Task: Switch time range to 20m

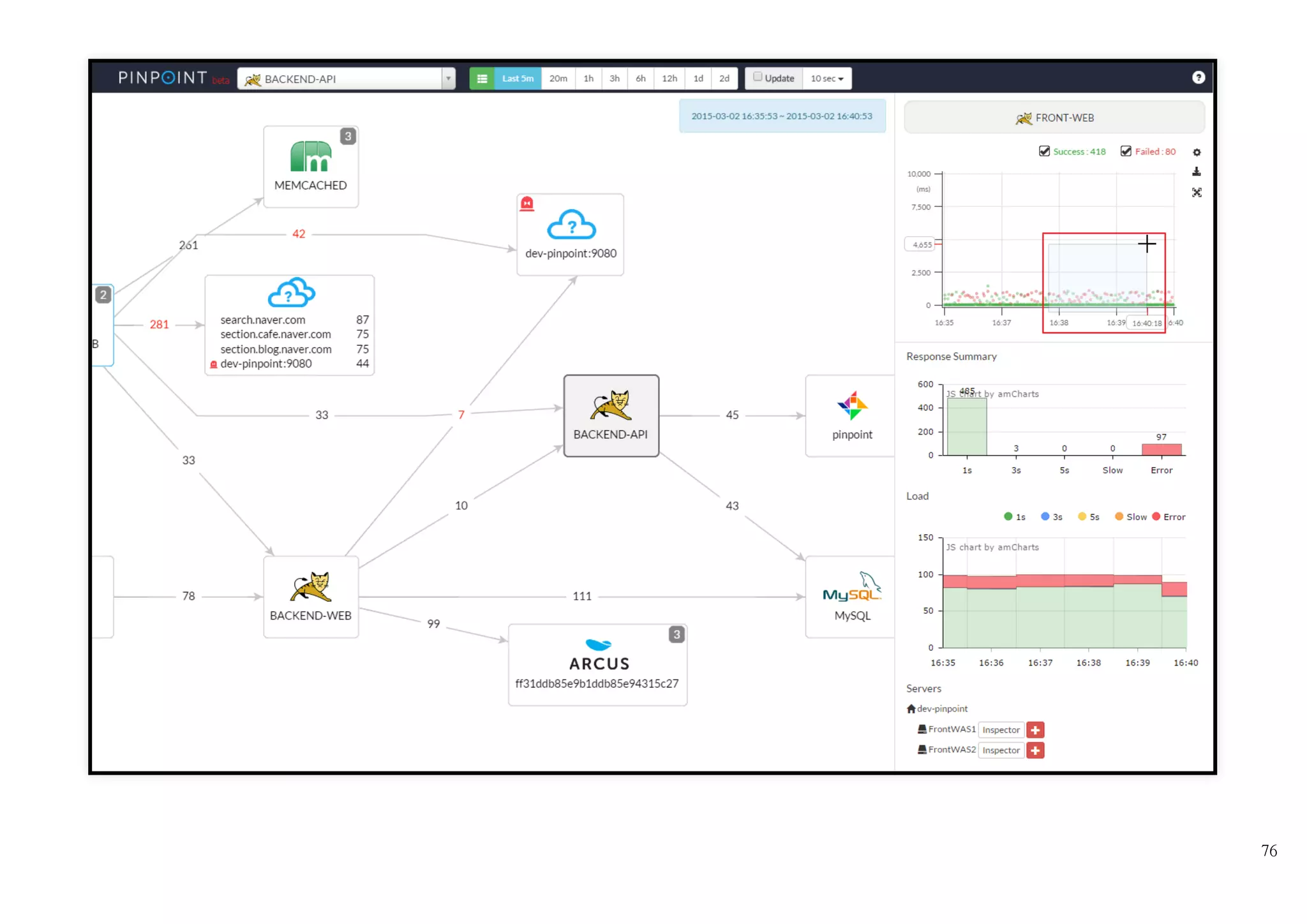Action: click(558, 78)
